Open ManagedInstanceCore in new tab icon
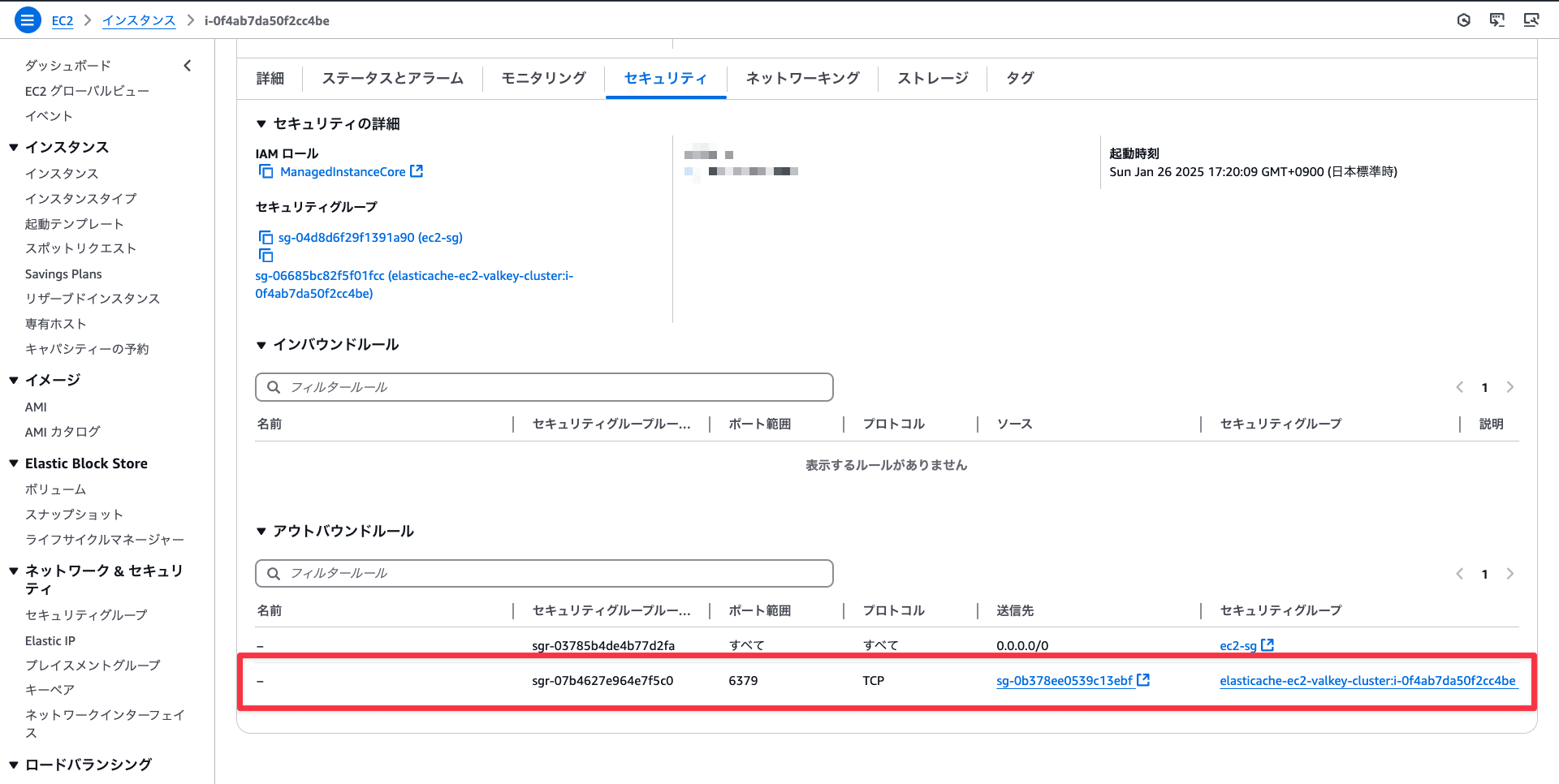 (417, 171)
